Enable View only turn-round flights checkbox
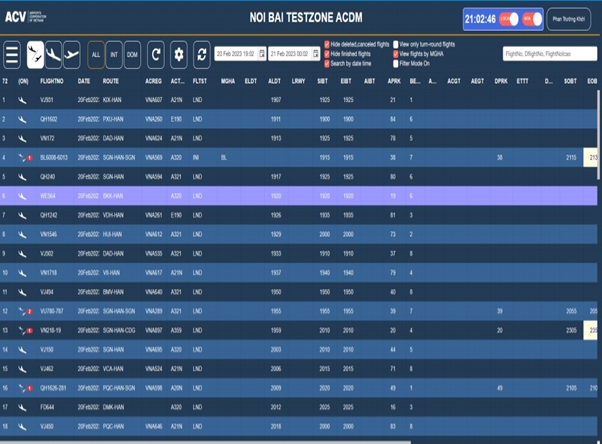 (x=396, y=45)
